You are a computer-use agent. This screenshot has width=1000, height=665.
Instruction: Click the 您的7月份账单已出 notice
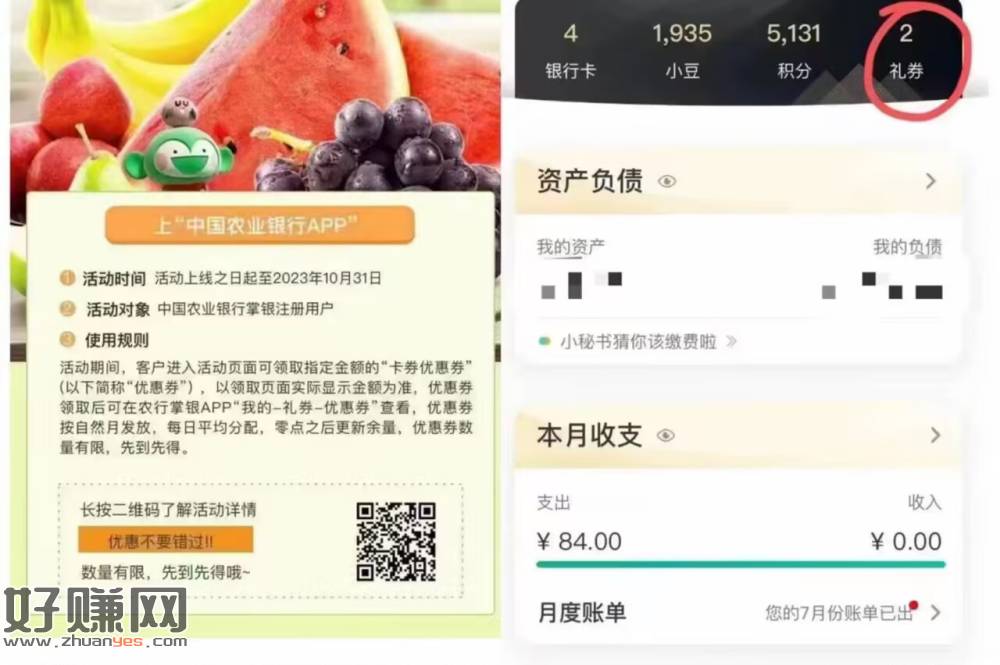click(839, 613)
